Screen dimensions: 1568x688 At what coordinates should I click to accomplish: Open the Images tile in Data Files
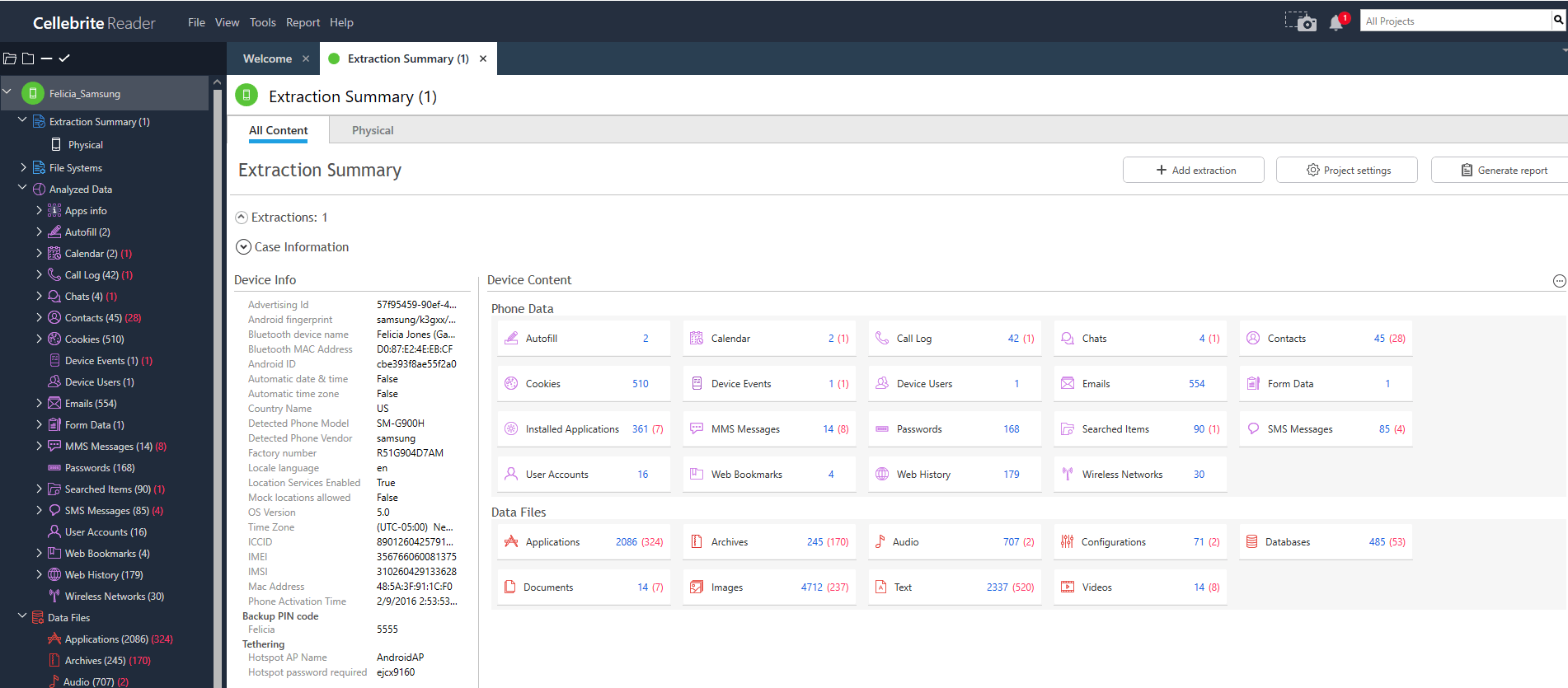tap(768, 587)
